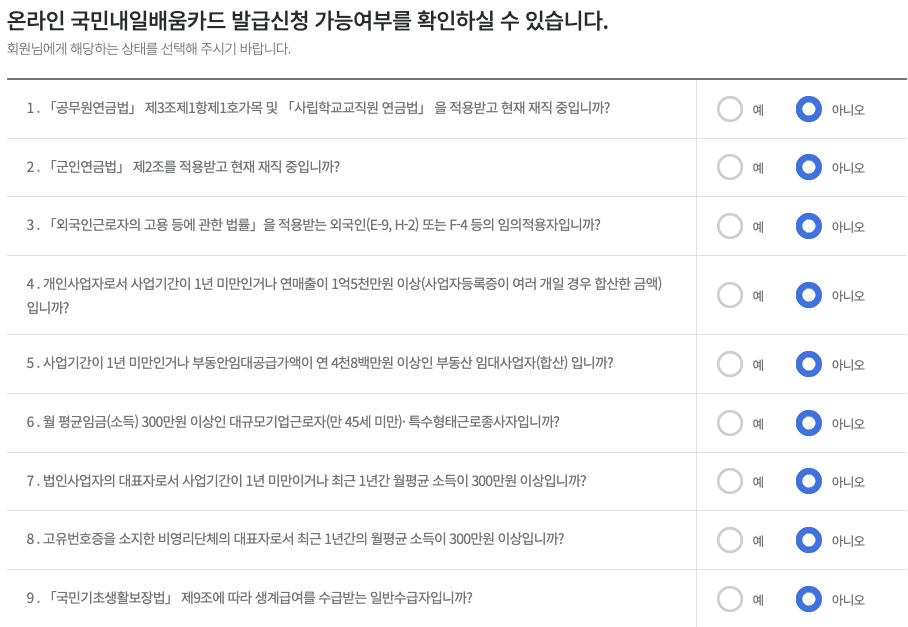Viewport: 908px width, 627px height.
Task: Select 예 for question 1 about 공무원연금법
Action: point(731,110)
